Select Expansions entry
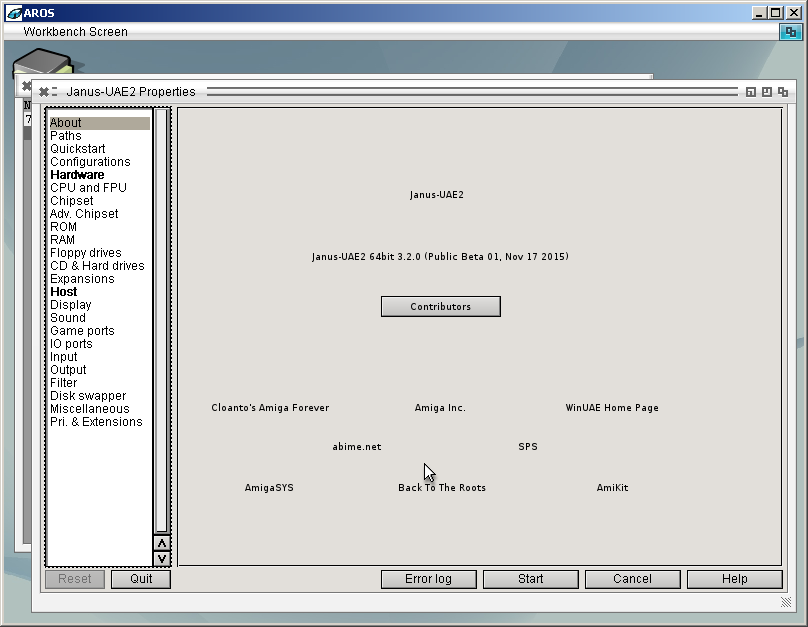Viewport: 808px width, 627px height. coord(99,279)
